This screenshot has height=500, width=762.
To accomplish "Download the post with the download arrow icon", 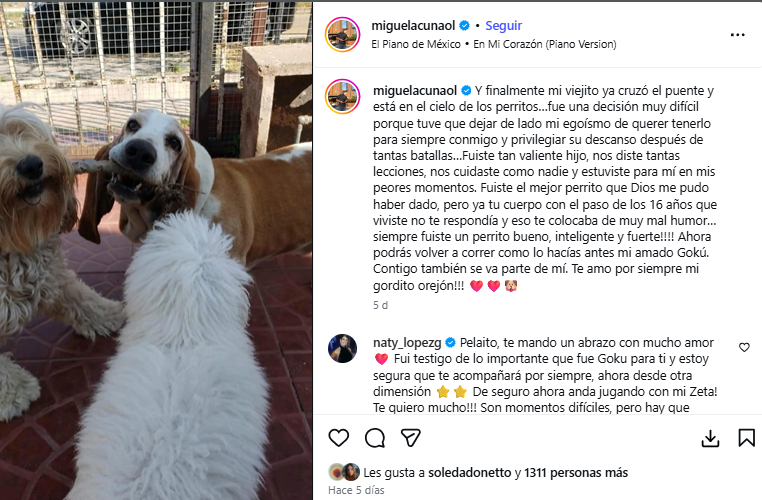I will pyautogui.click(x=710, y=438).
